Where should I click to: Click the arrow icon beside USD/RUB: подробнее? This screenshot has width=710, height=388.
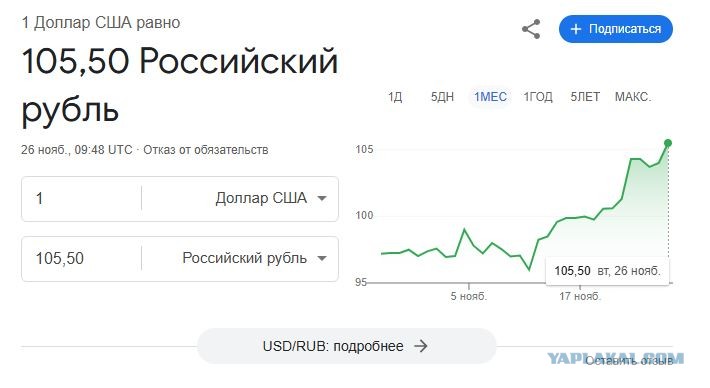click(x=421, y=346)
